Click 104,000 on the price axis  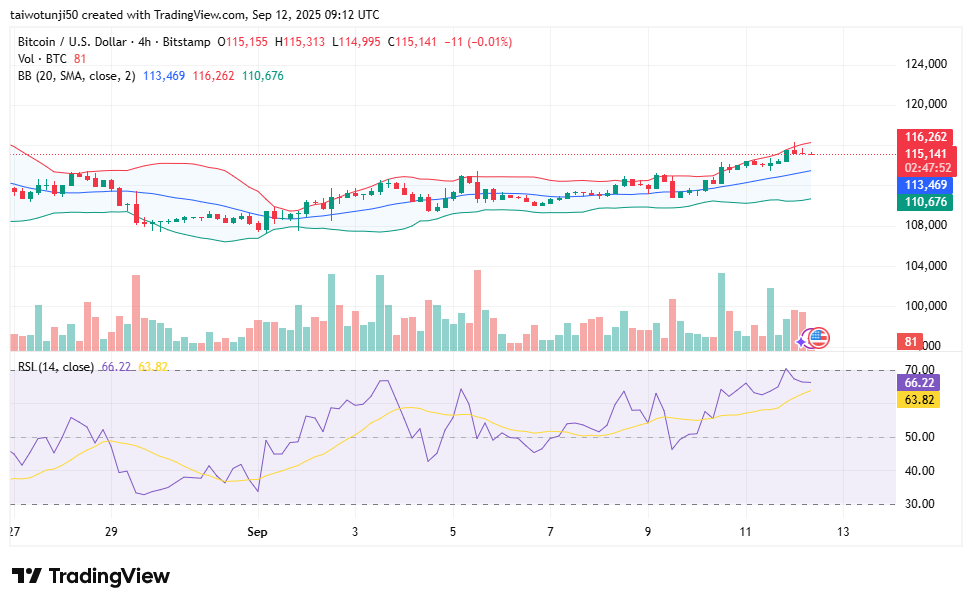926,266
